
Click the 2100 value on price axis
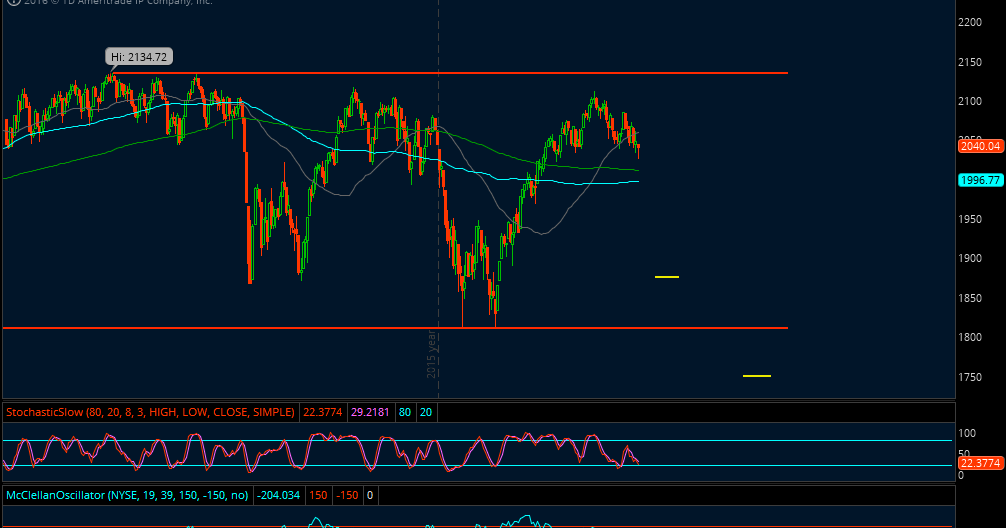(969, 101)
